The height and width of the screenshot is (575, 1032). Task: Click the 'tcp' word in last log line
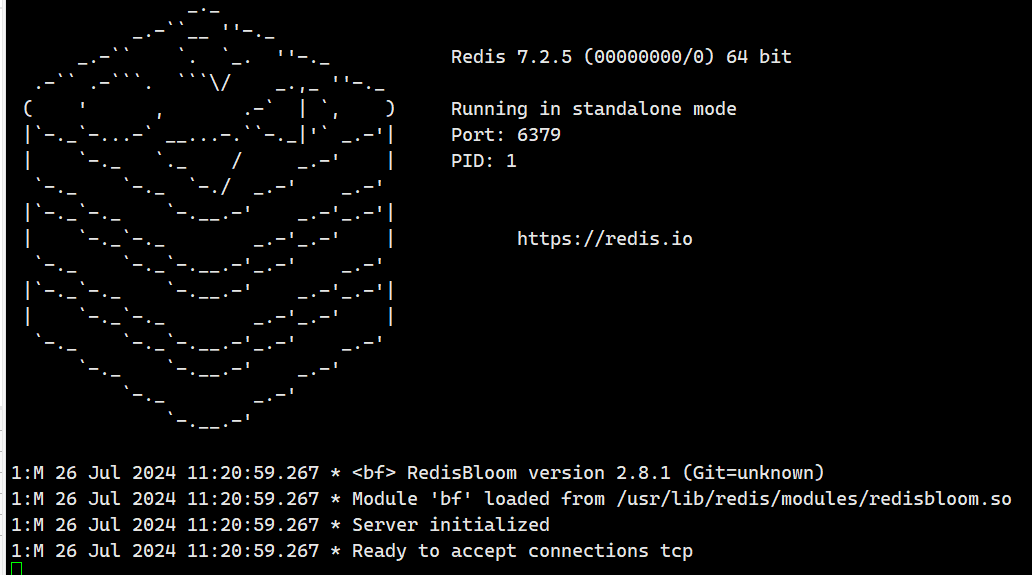coord(676,551)
